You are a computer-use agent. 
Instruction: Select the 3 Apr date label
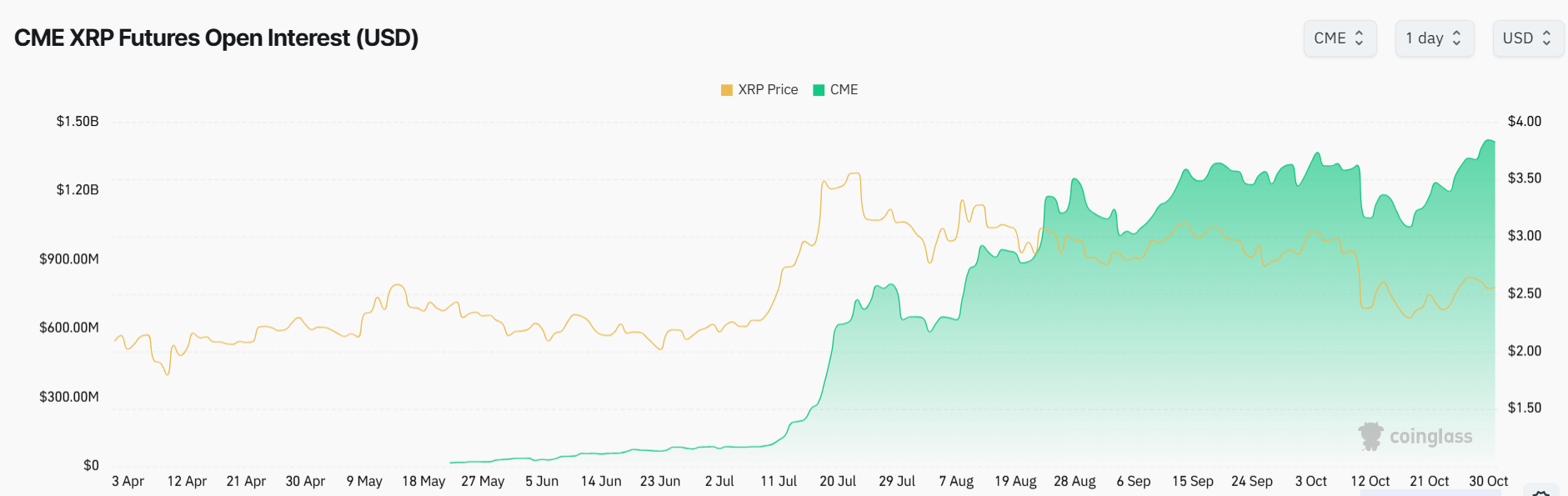[x=128, y=481]
